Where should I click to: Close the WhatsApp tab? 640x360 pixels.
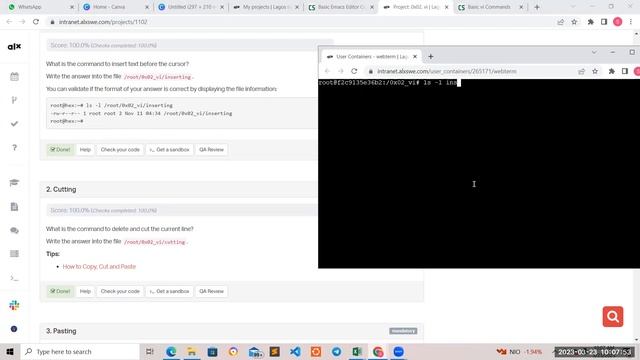pos(72,7)
